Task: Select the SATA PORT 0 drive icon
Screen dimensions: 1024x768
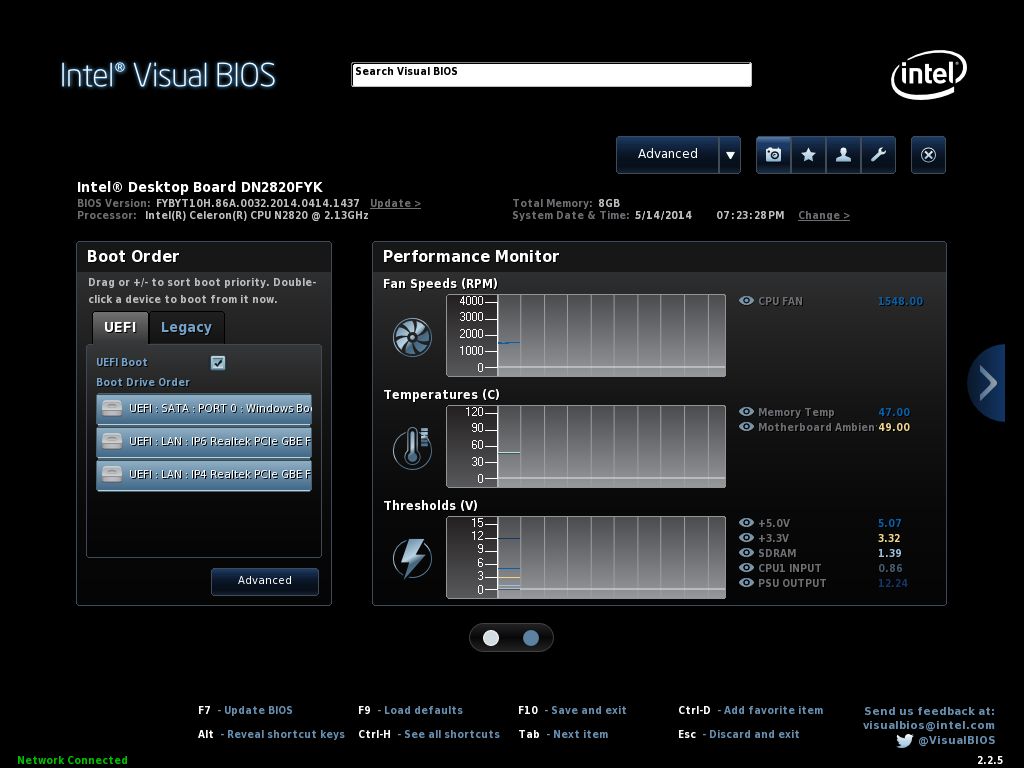Action: point(112,408)
